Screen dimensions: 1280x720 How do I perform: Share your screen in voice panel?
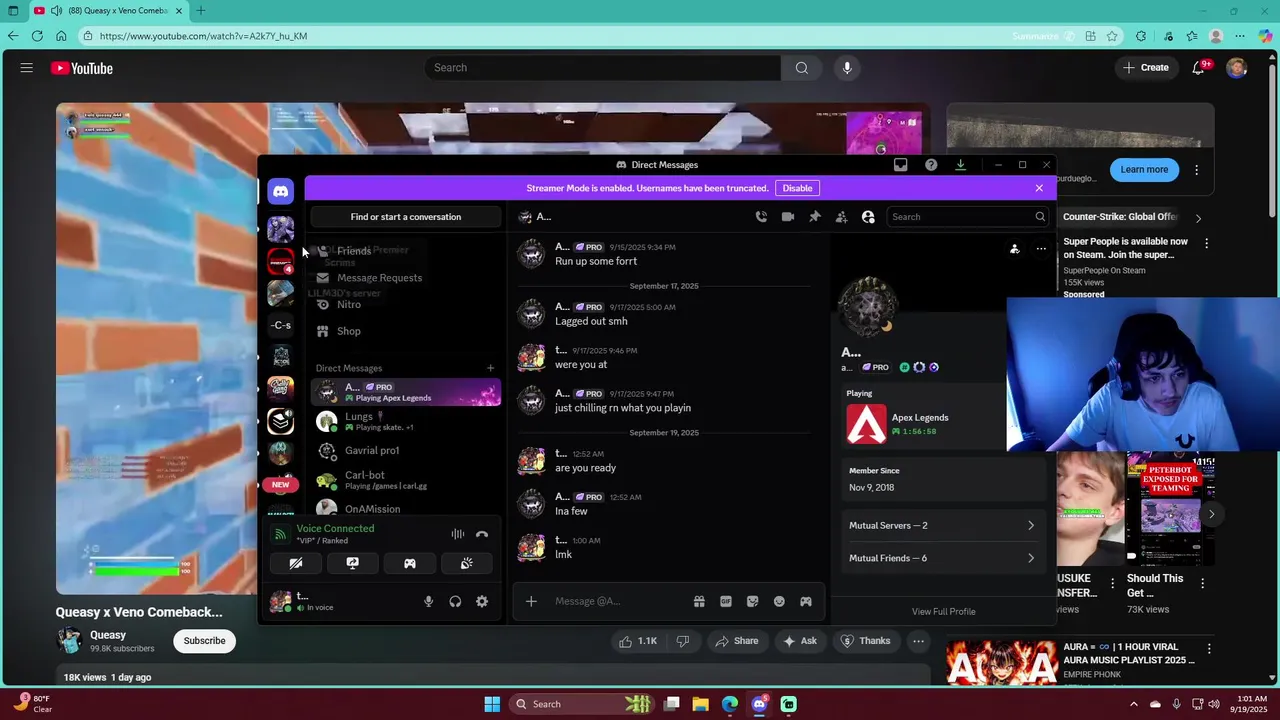(x=352, y=564)
